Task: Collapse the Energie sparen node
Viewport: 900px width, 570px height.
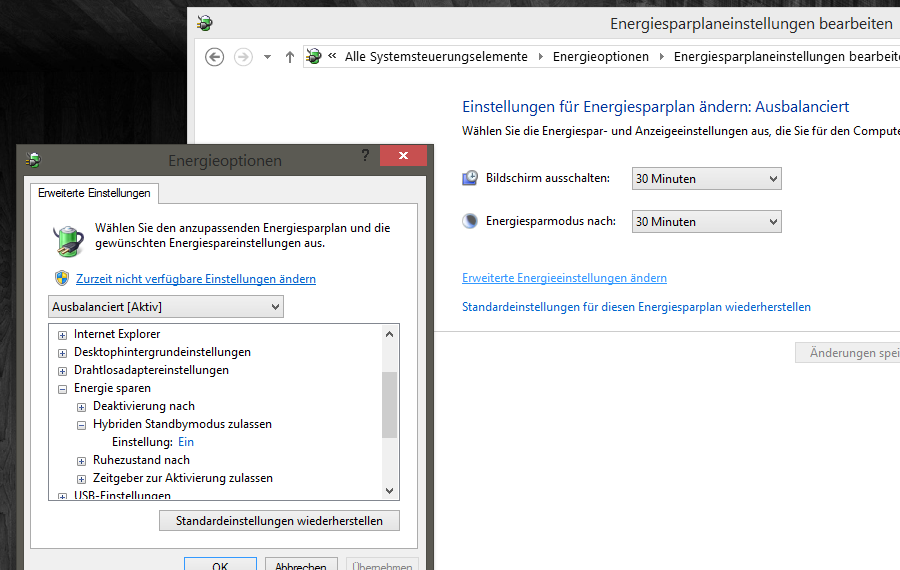Action: (x=63, y=389)
